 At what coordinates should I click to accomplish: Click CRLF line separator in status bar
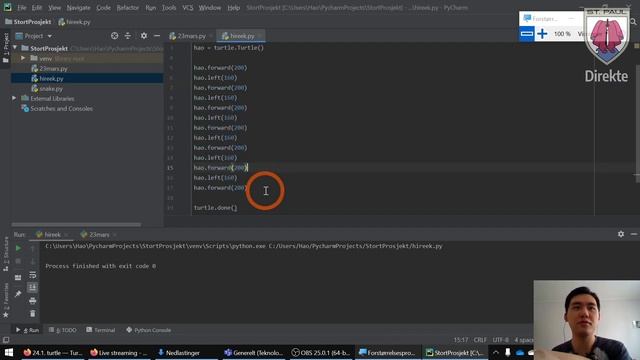[480, 340]
